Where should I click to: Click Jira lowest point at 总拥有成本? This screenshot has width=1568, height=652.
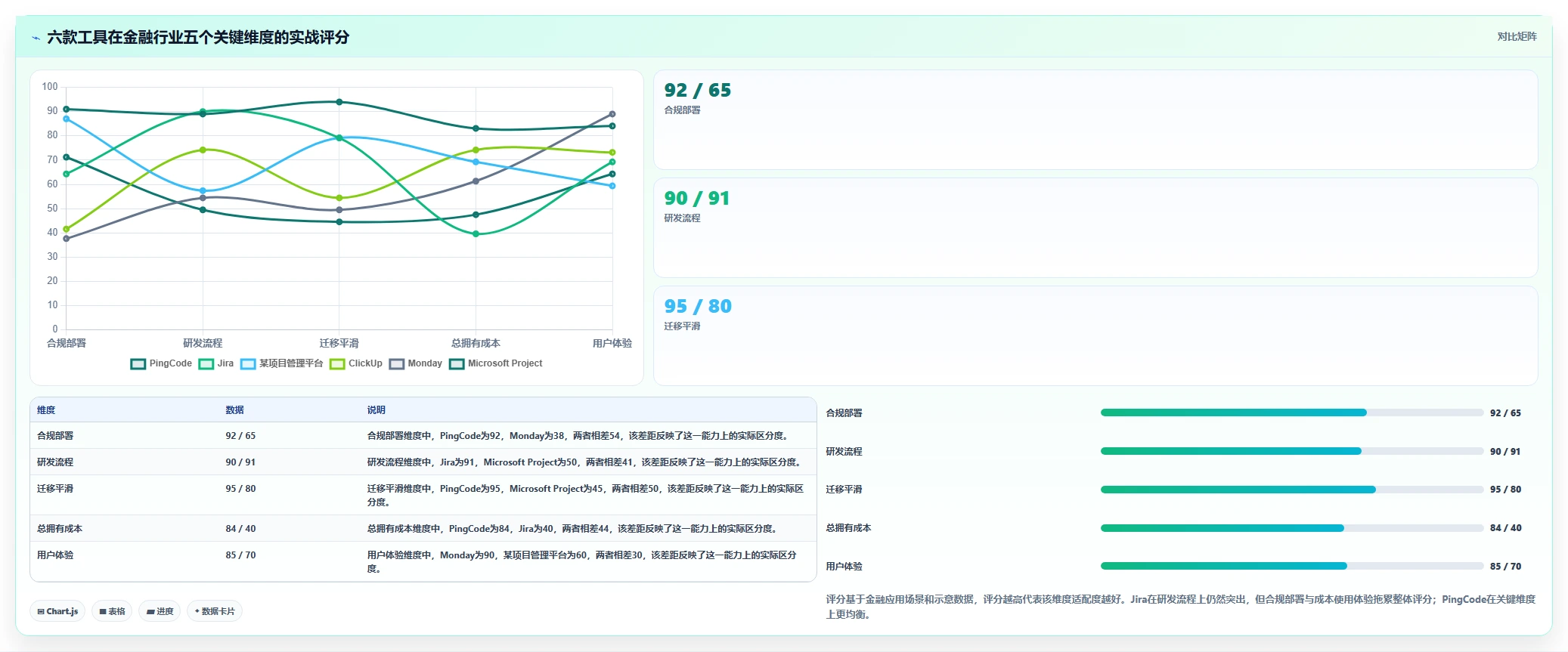(476, 234)
